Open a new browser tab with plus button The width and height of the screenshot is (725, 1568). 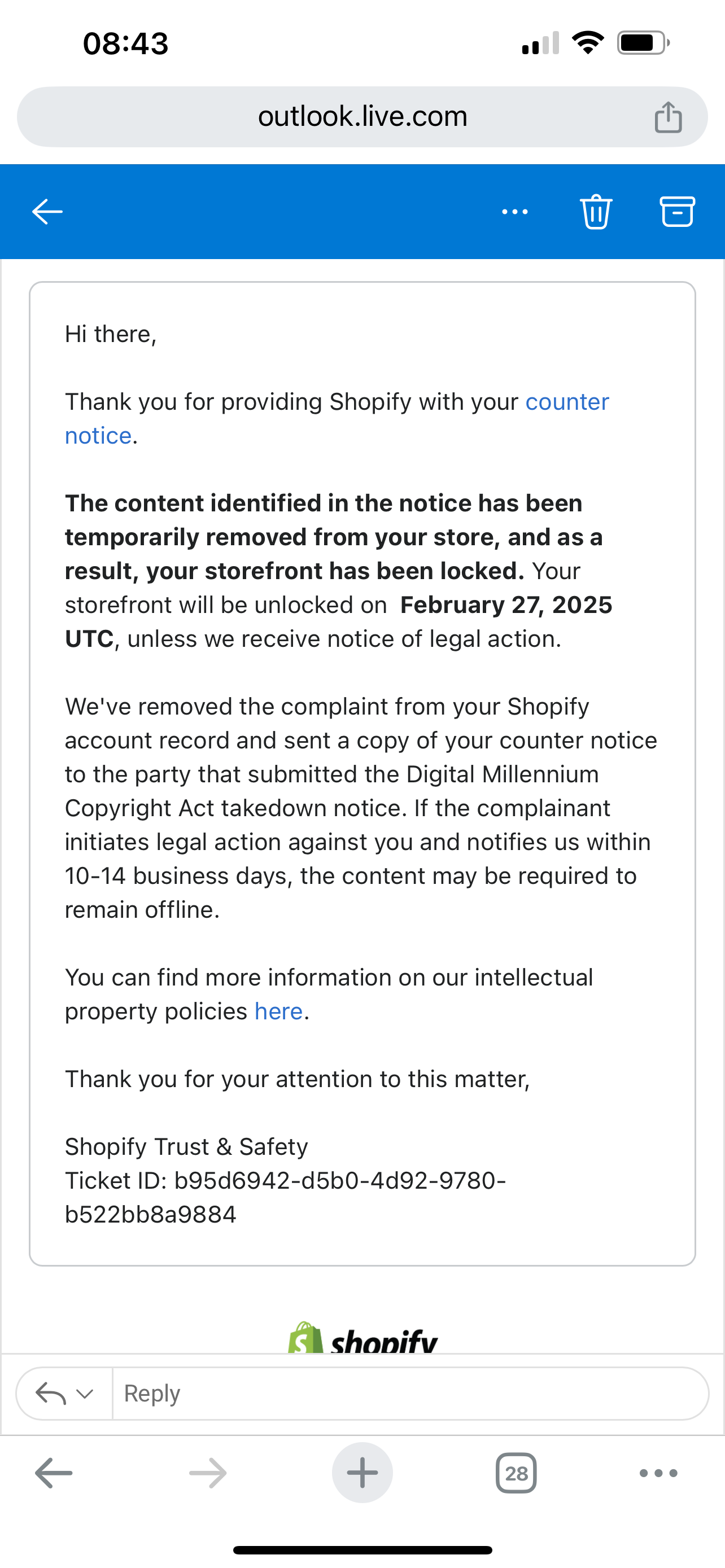pos(362,1473)
